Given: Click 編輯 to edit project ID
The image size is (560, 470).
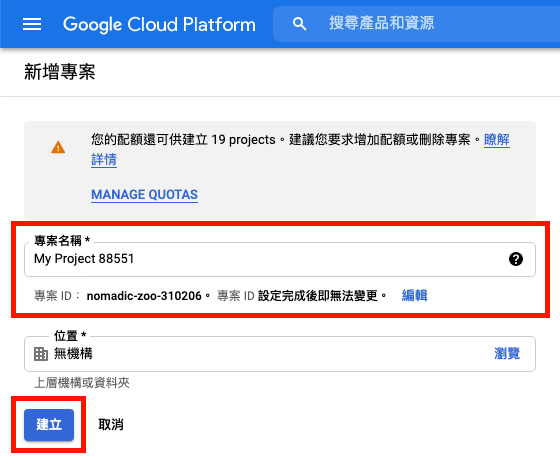Looking at the screenshot, I should pyautogui.click(x=414, y=295).
